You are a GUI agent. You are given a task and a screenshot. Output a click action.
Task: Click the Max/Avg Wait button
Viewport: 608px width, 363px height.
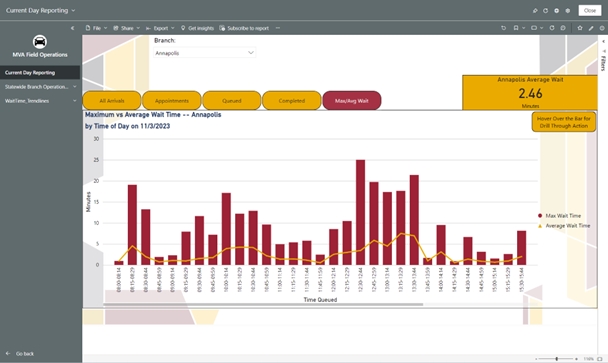352,100
